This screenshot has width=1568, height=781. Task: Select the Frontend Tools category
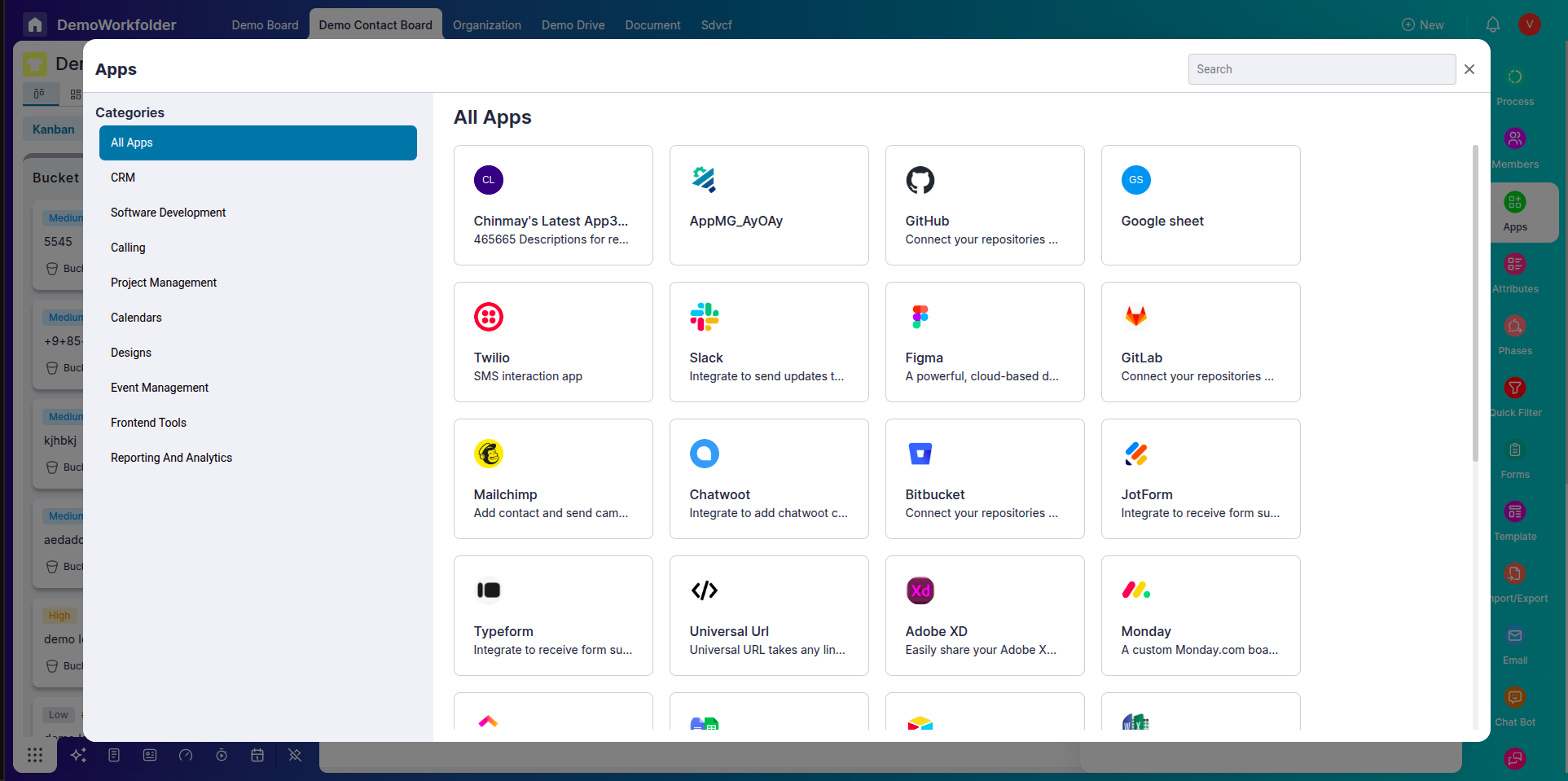coord(258,423)
